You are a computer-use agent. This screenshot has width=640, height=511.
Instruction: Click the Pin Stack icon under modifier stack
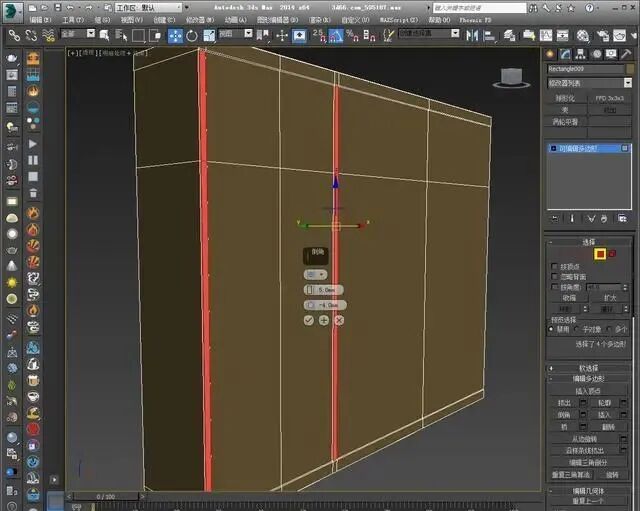tap(554, 219)
